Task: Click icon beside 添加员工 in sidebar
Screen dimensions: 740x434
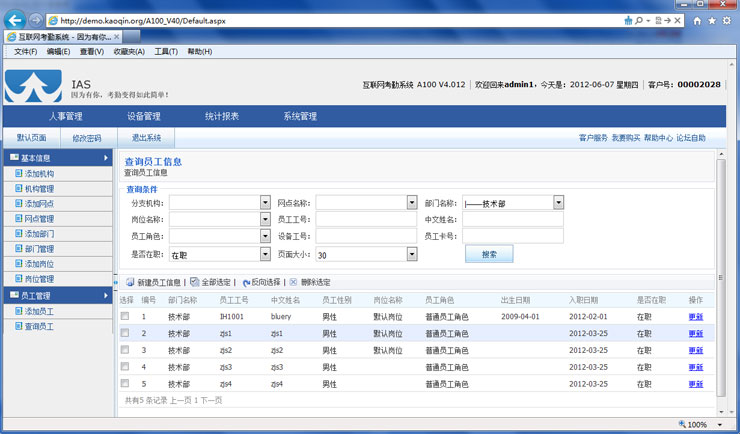Action: [18, 311]
